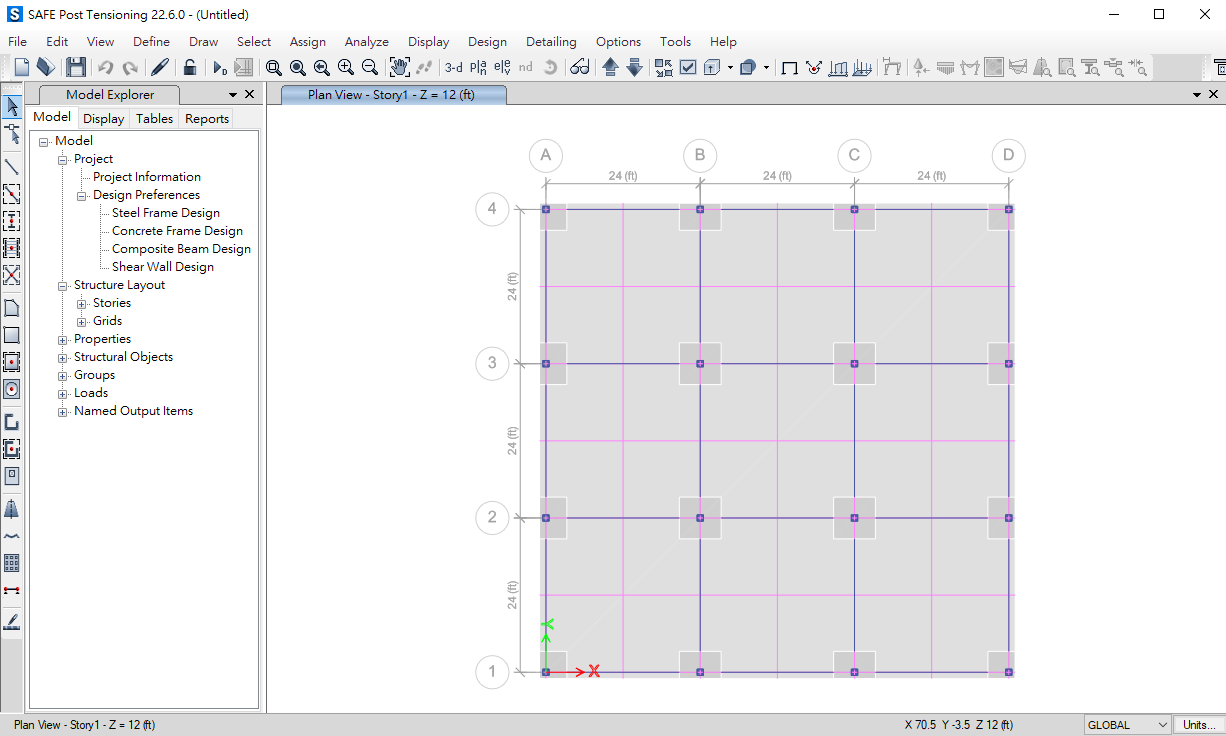Select the Reshape Object tool in left toolbar
1226x736 pixels.
(12, 134)
